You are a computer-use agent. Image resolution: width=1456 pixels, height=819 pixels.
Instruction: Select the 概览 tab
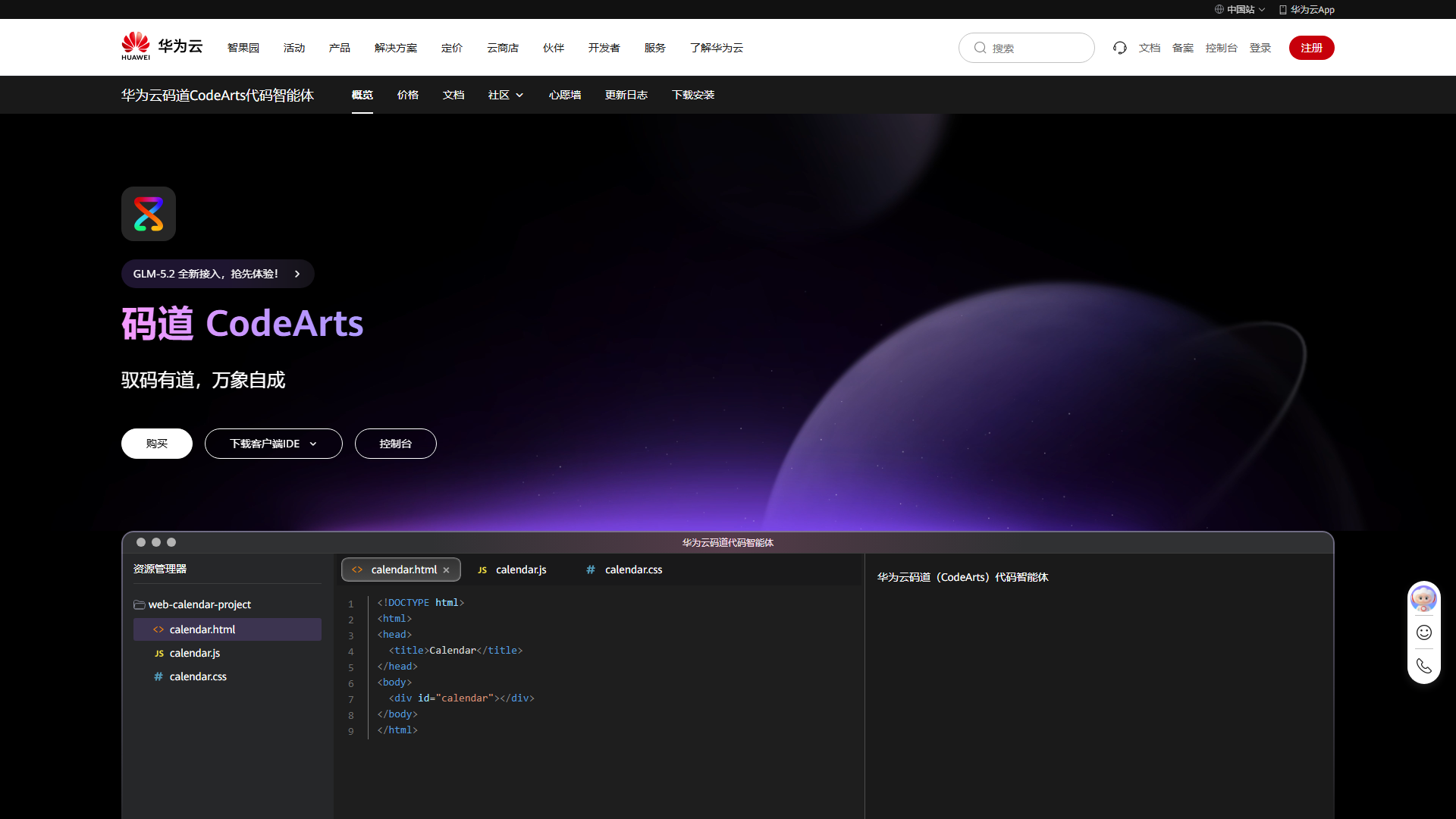point(362,95)
